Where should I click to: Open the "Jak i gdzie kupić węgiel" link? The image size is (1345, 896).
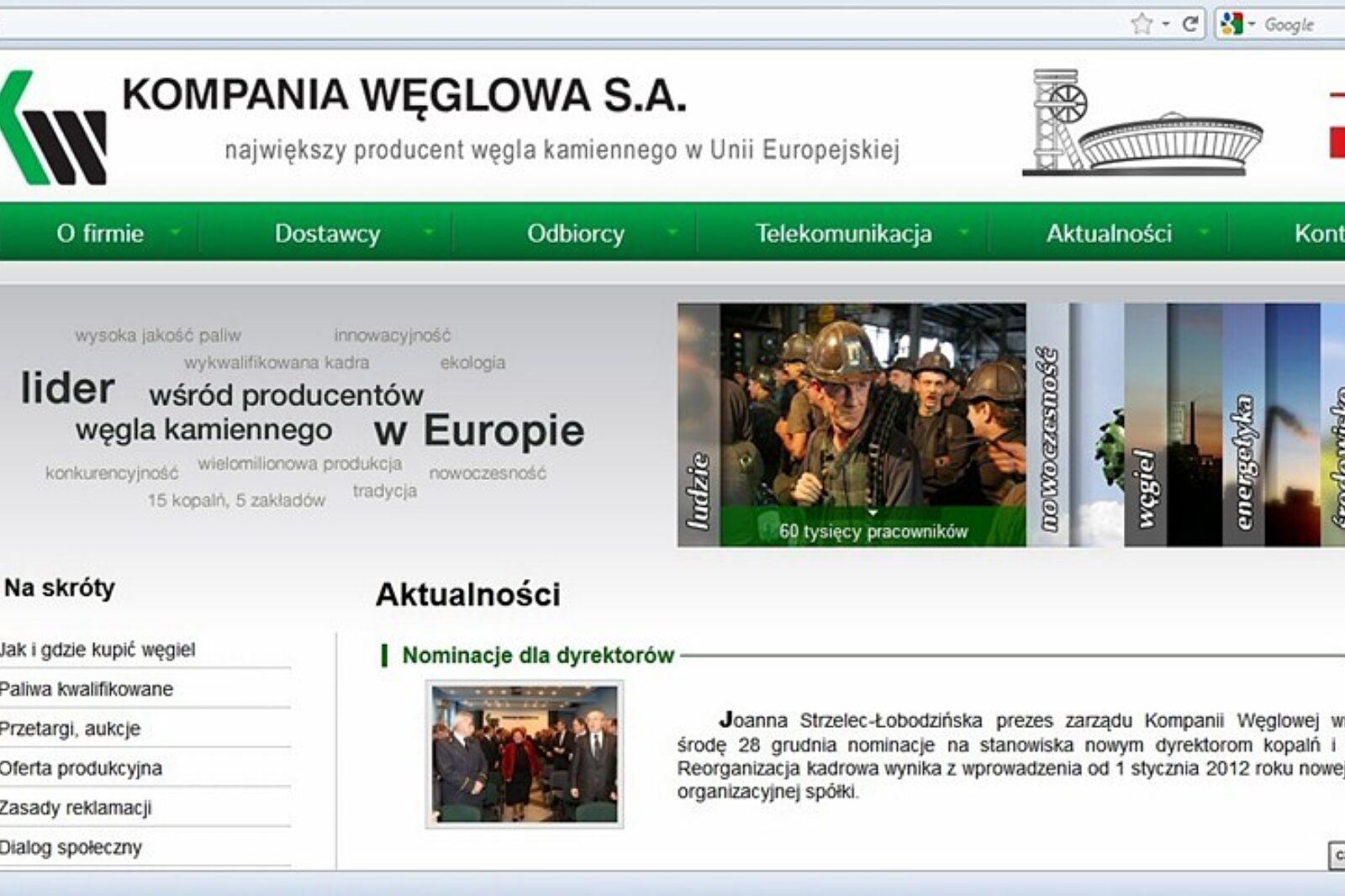[97, 648]
